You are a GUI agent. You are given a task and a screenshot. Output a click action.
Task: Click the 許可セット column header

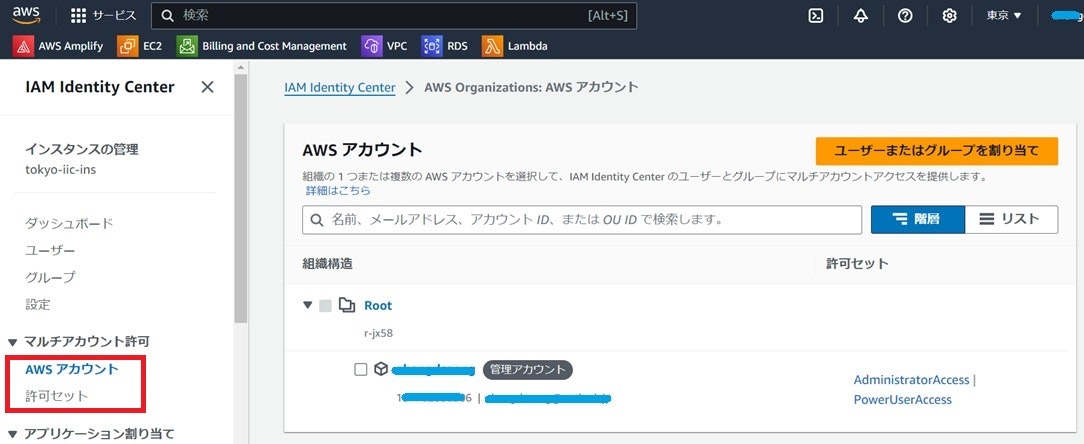pyautogui.click(x=857, y=263)
